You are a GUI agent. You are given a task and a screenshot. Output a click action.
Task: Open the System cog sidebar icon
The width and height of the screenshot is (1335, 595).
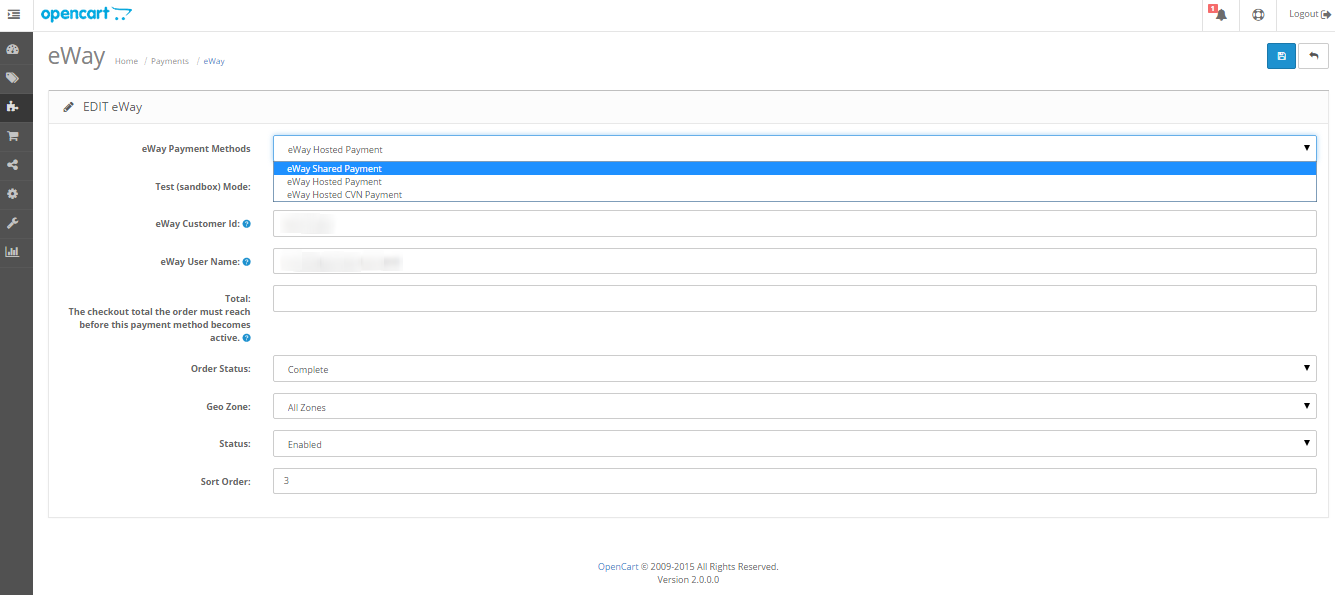(x=13, y=194)
